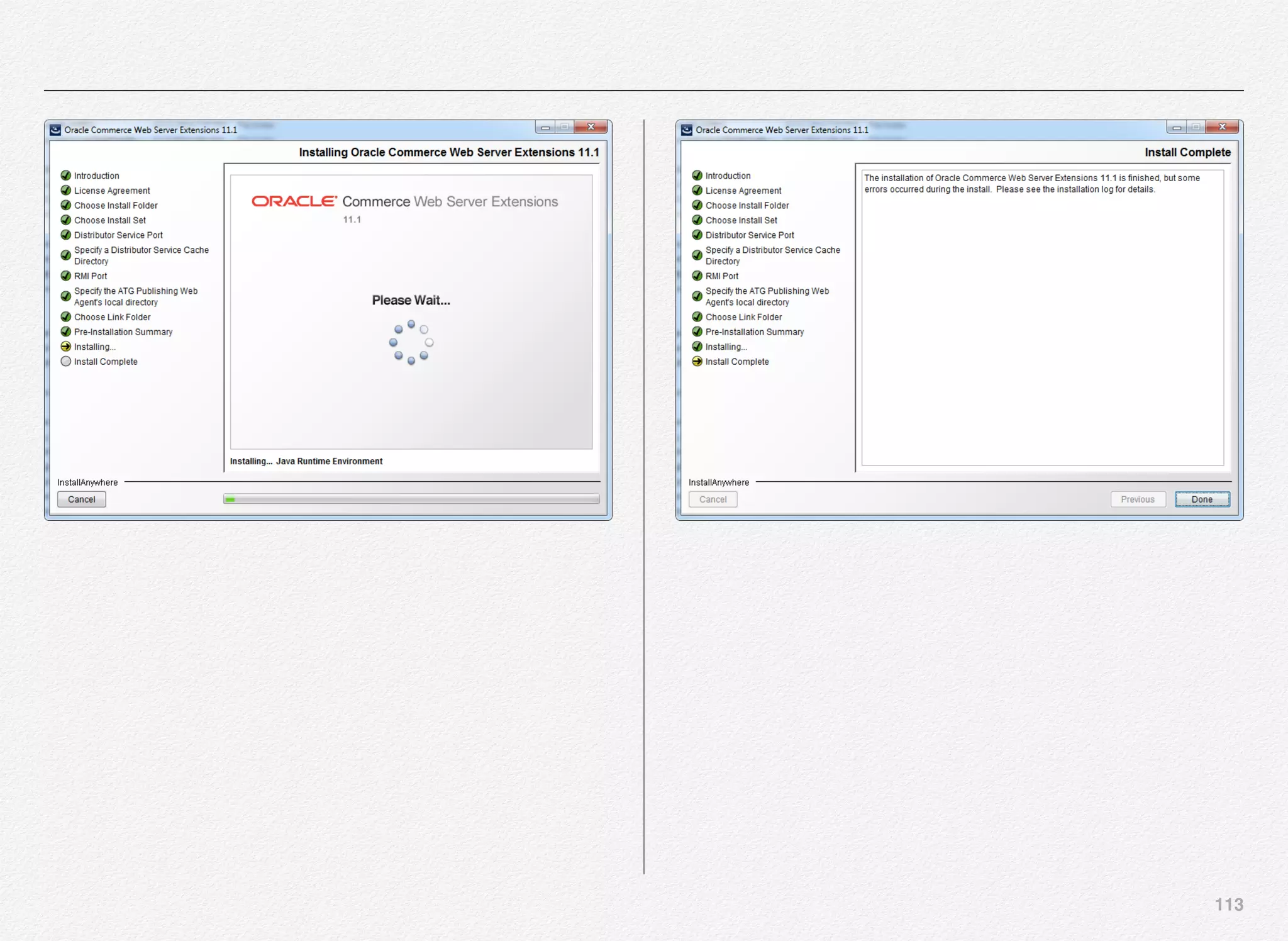Close the left installer window
The height and width of the screenshot is (941, 1288).
[591, 127]
